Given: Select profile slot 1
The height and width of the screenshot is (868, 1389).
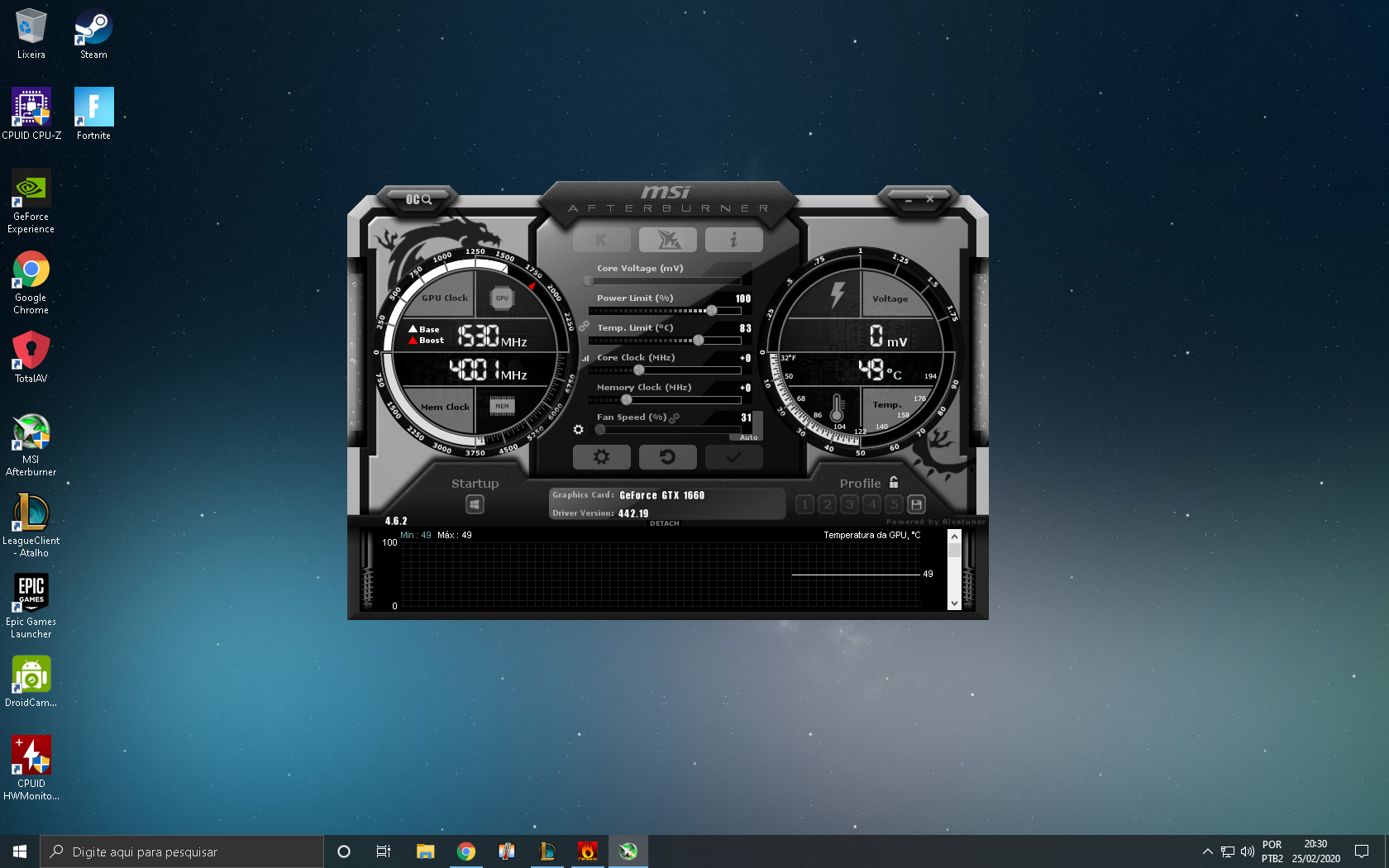Looking at the screenshot, I should (805, 504).
